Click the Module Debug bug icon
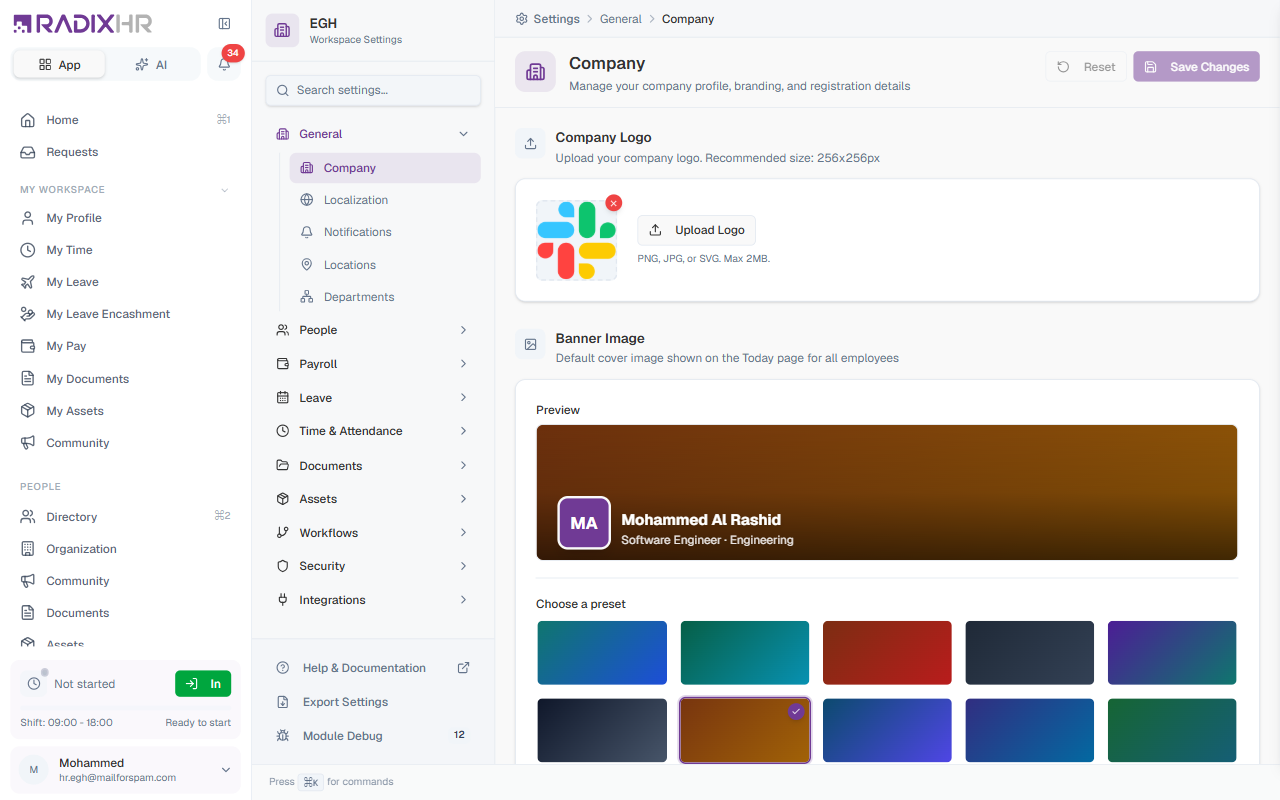Image resolution: width=1280 pixels, height=800 pixels. tap(283, 736)
